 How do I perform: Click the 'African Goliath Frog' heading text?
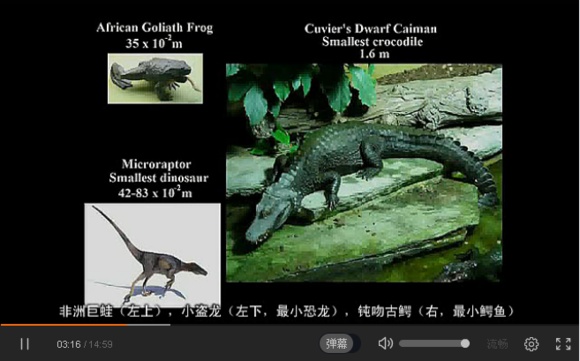pos(155,27)
